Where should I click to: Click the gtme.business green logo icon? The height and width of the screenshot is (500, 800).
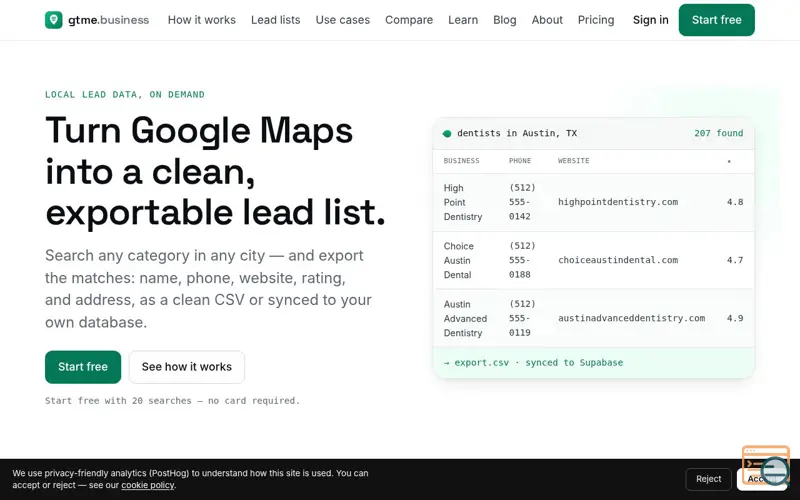click(x=54, y=20)
